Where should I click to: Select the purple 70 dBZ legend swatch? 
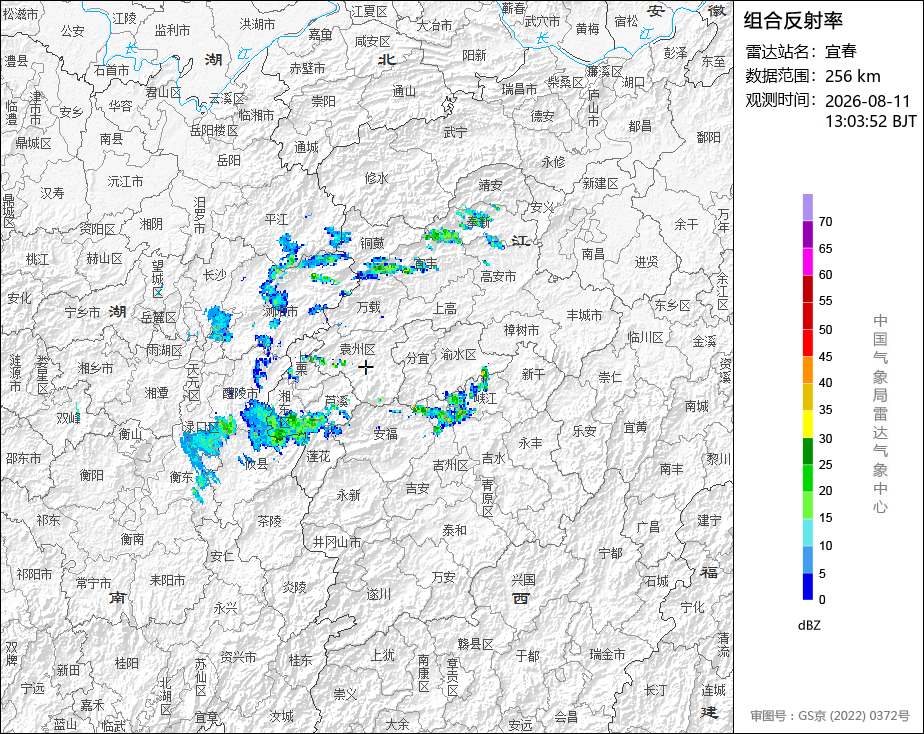(807, 207)
